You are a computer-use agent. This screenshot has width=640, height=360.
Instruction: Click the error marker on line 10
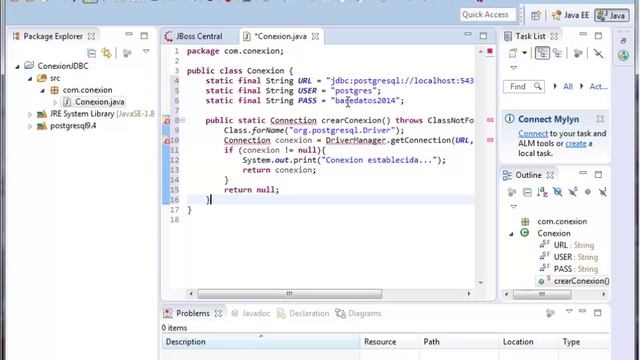click(x=167, y=140)
